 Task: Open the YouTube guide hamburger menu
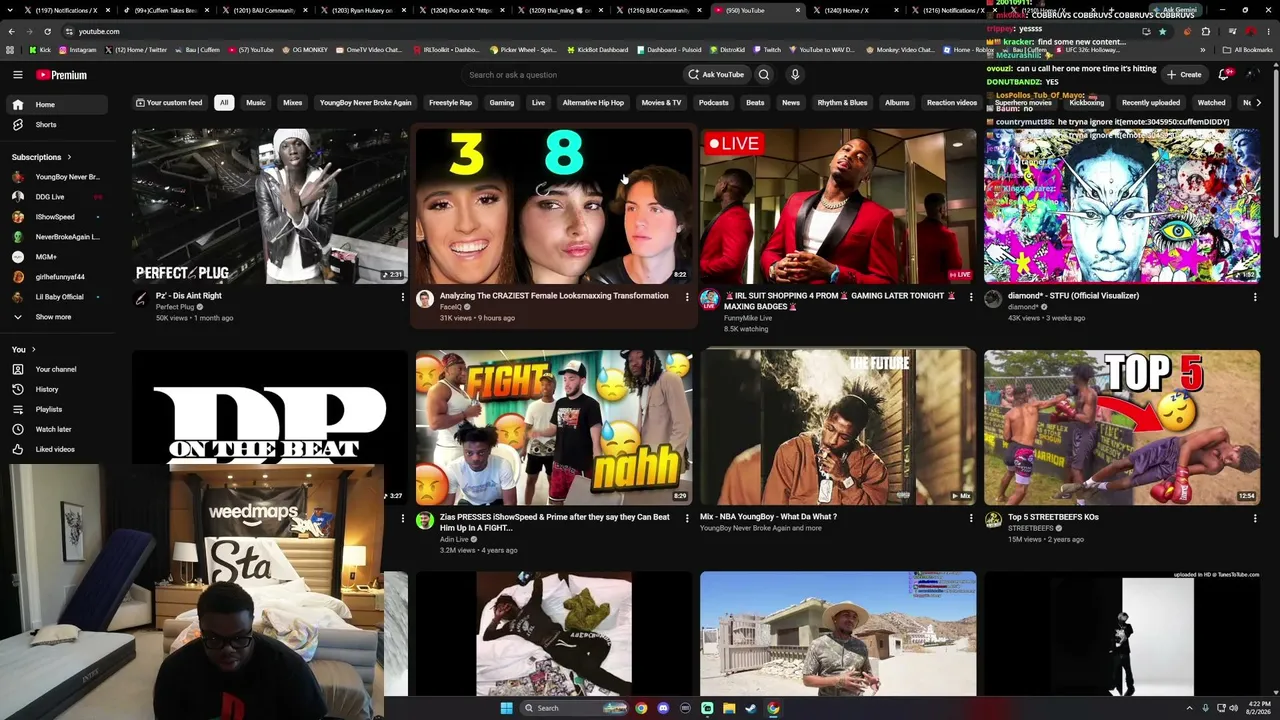[x=17, y=75]
